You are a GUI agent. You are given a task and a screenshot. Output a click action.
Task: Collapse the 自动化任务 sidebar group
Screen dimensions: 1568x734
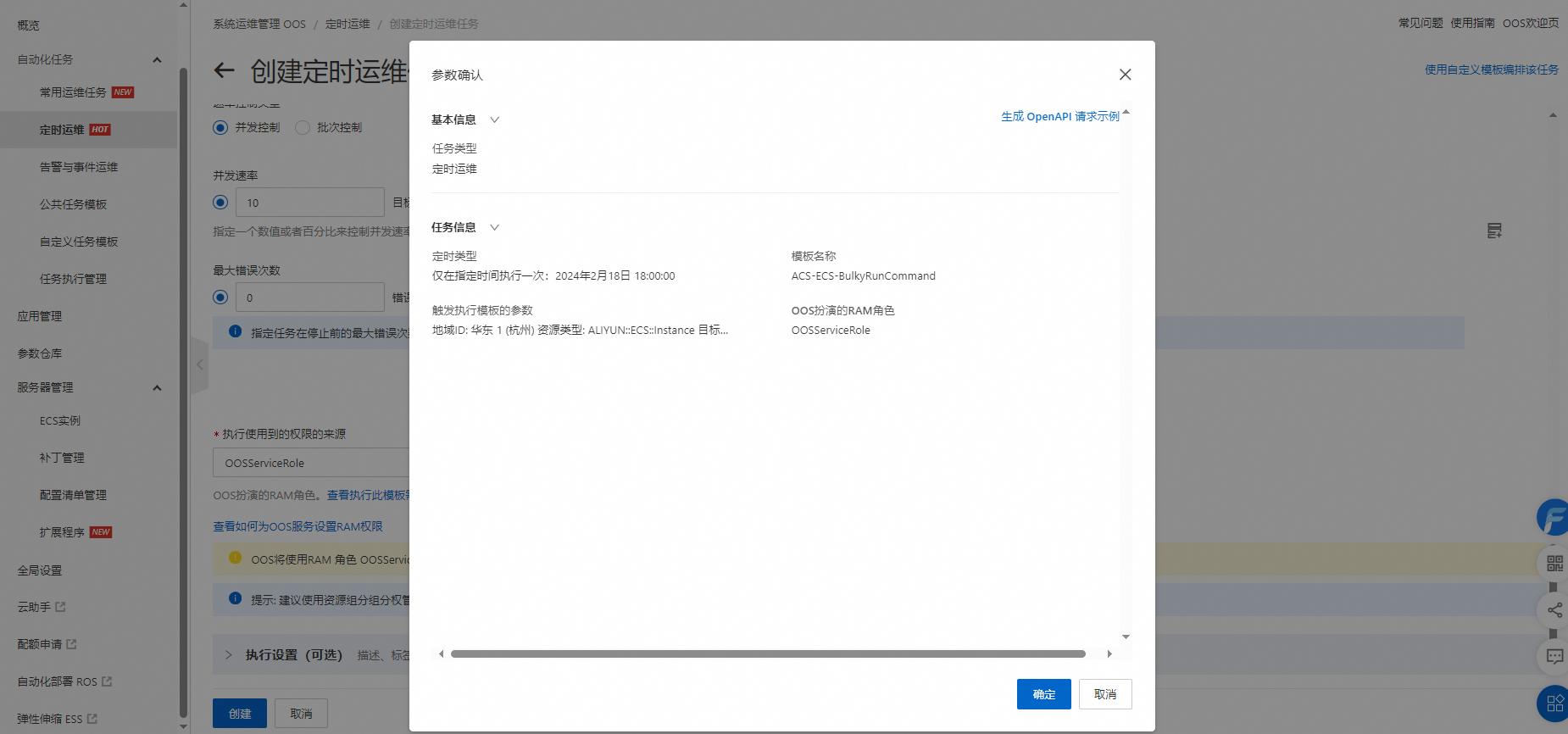tap(157, 59)
